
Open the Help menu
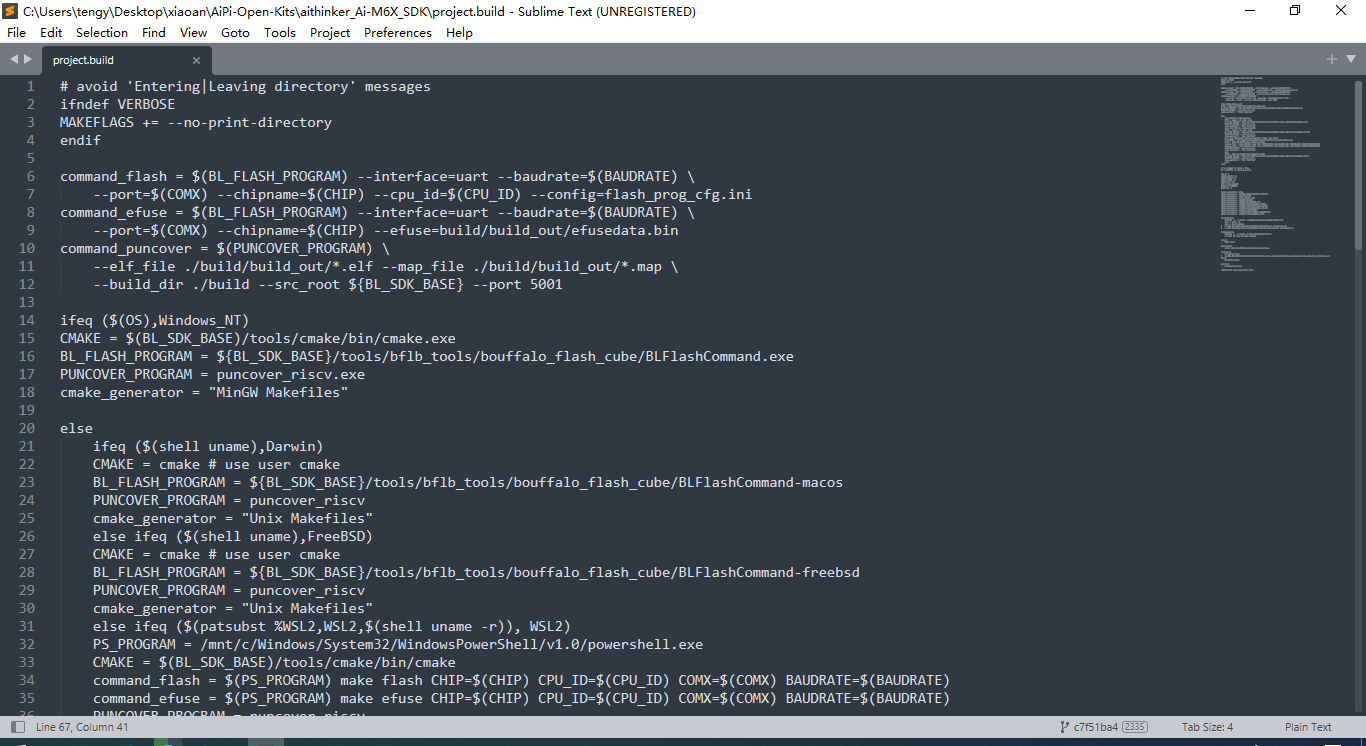pyautogui.click(x=459, y=32)
